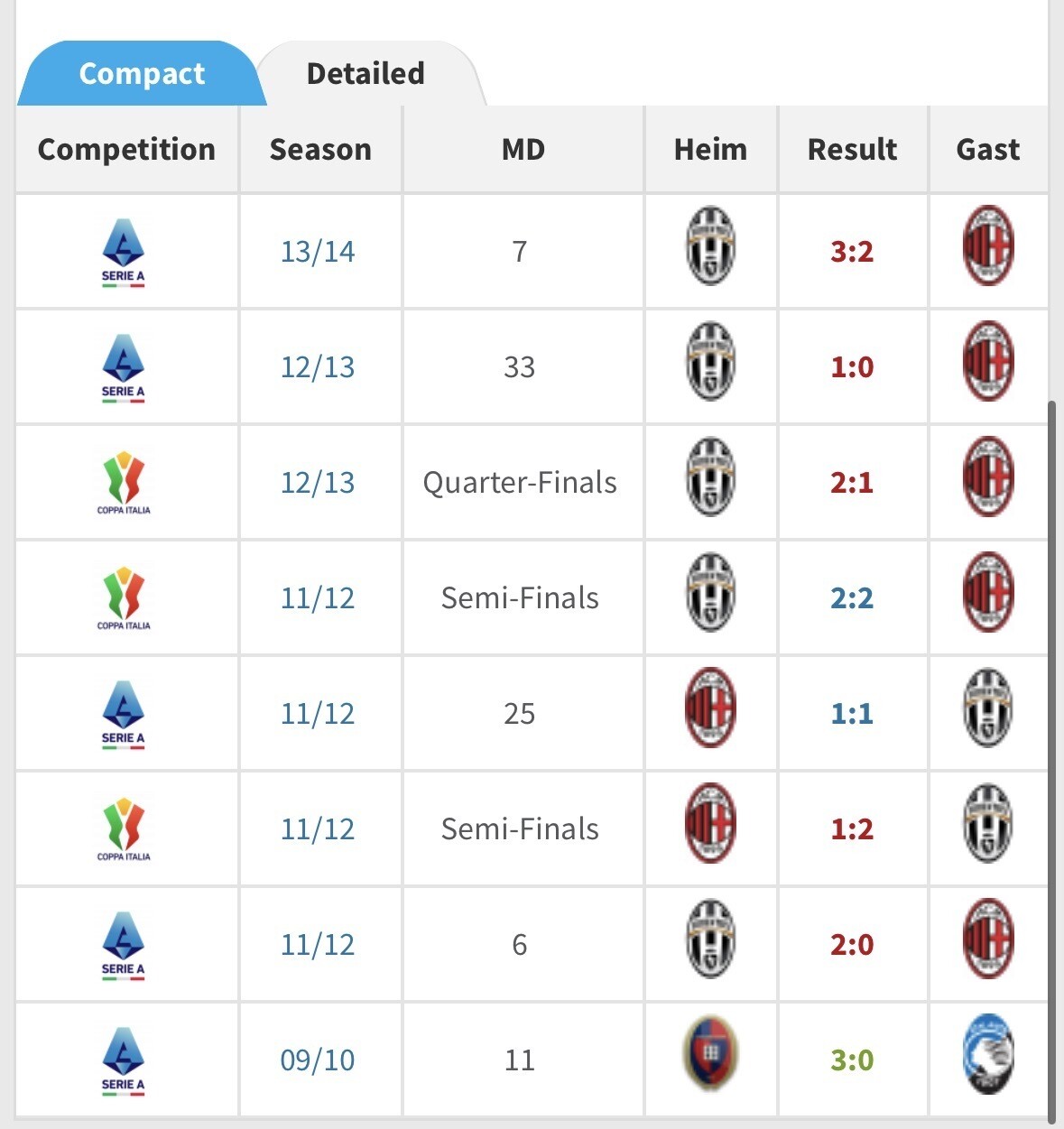Click Serie A logo in the matchday 6 row

tap(124, 947)
